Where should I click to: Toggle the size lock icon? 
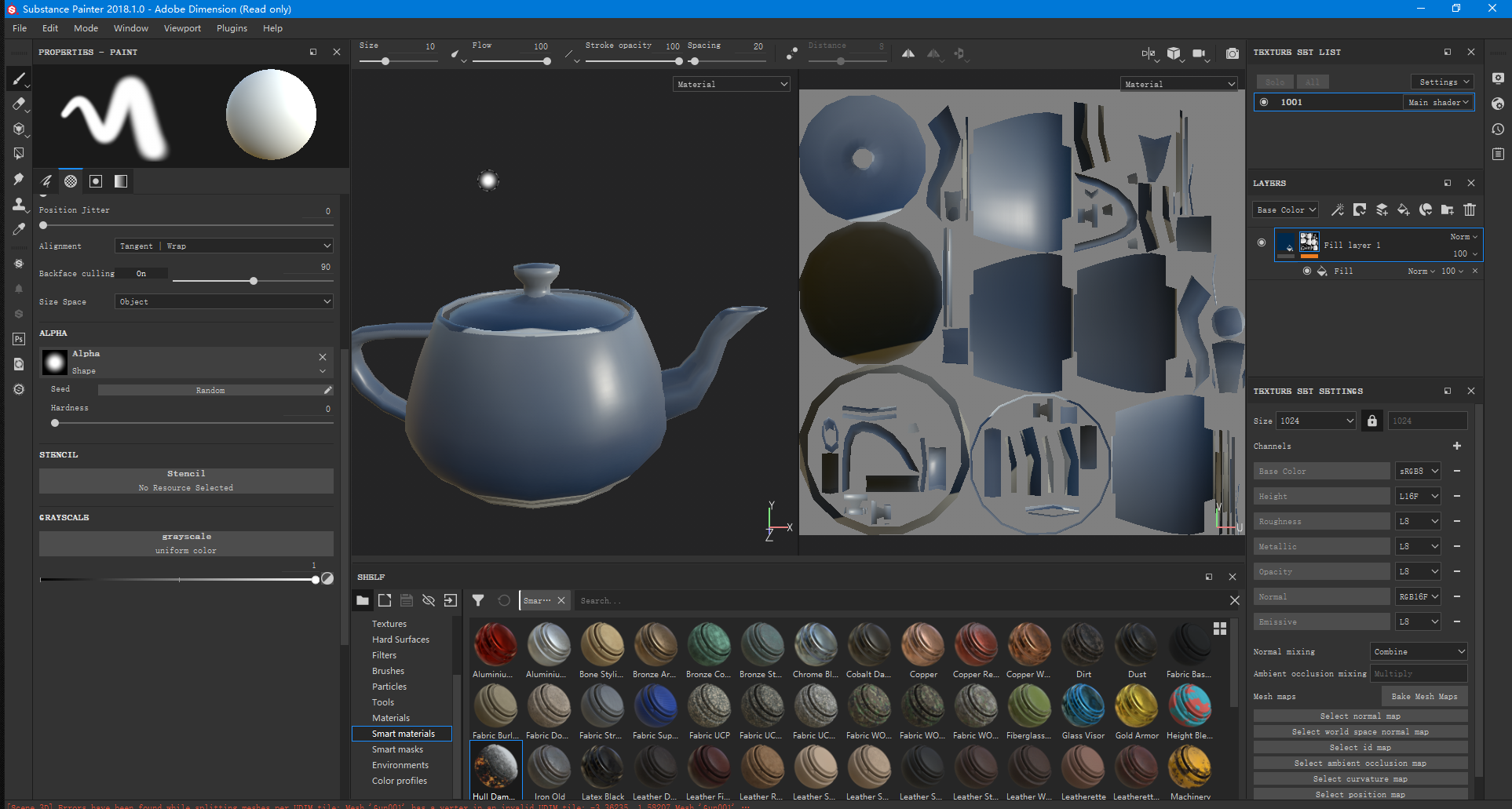click(x=1372, y=421)
